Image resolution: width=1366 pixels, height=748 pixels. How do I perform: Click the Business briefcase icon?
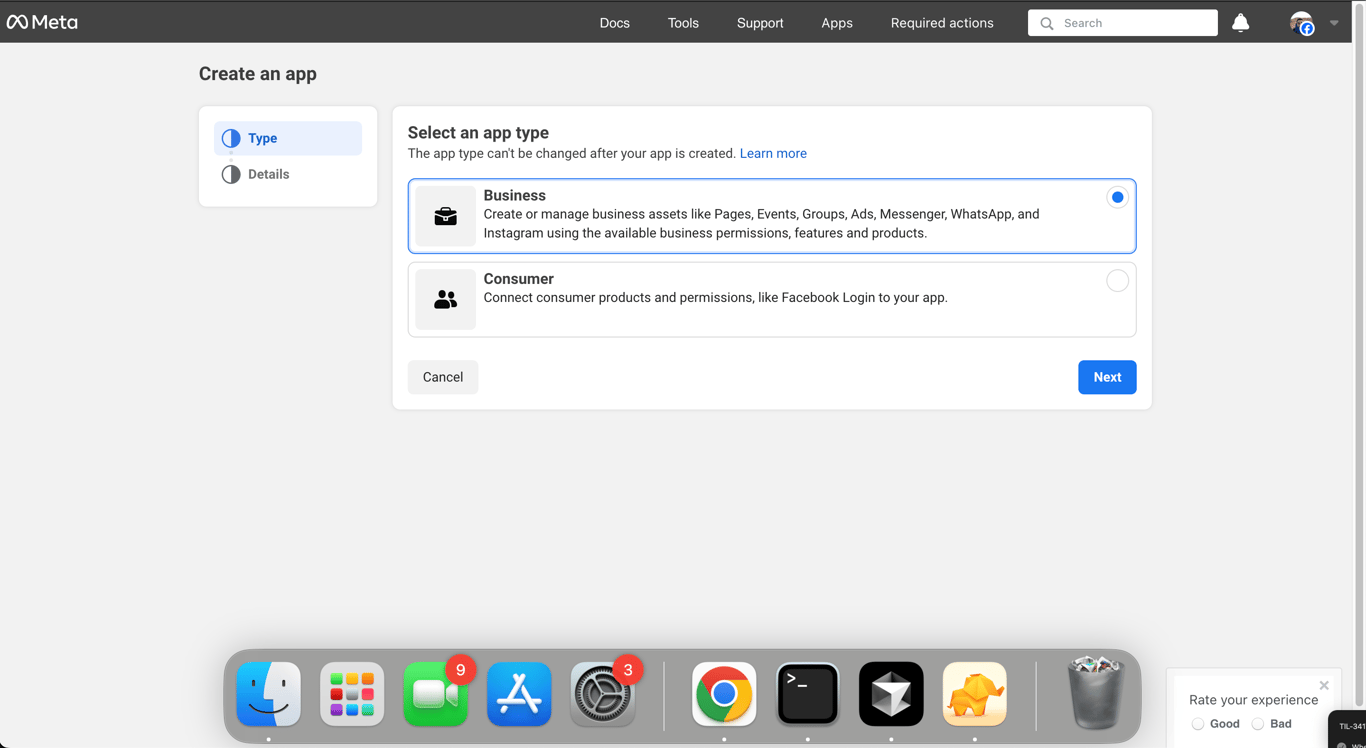tap(446, 216)
